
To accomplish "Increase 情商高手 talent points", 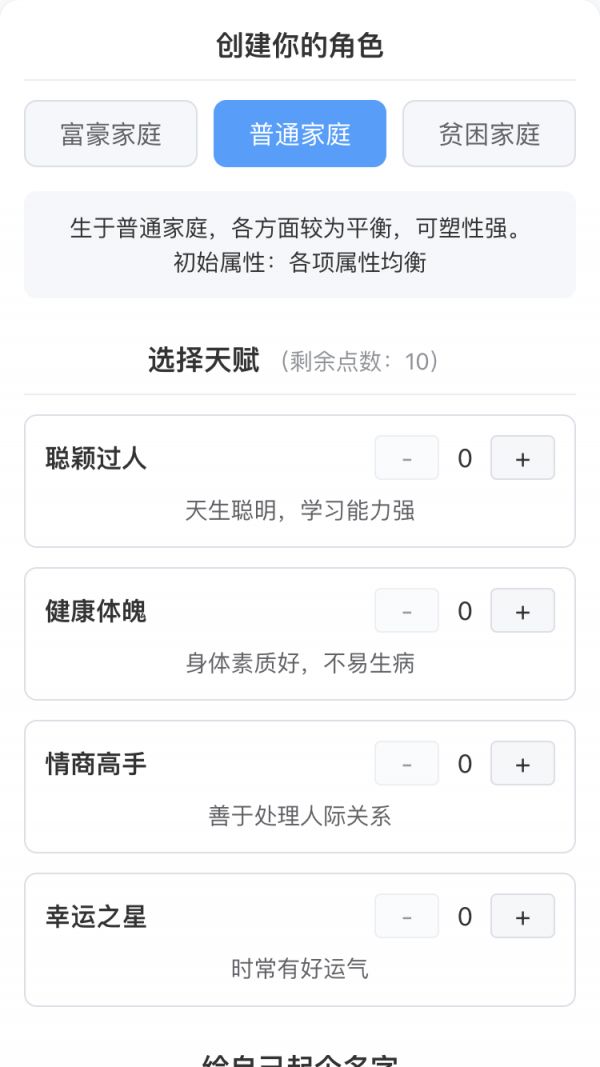I will [x=522, y=763].
